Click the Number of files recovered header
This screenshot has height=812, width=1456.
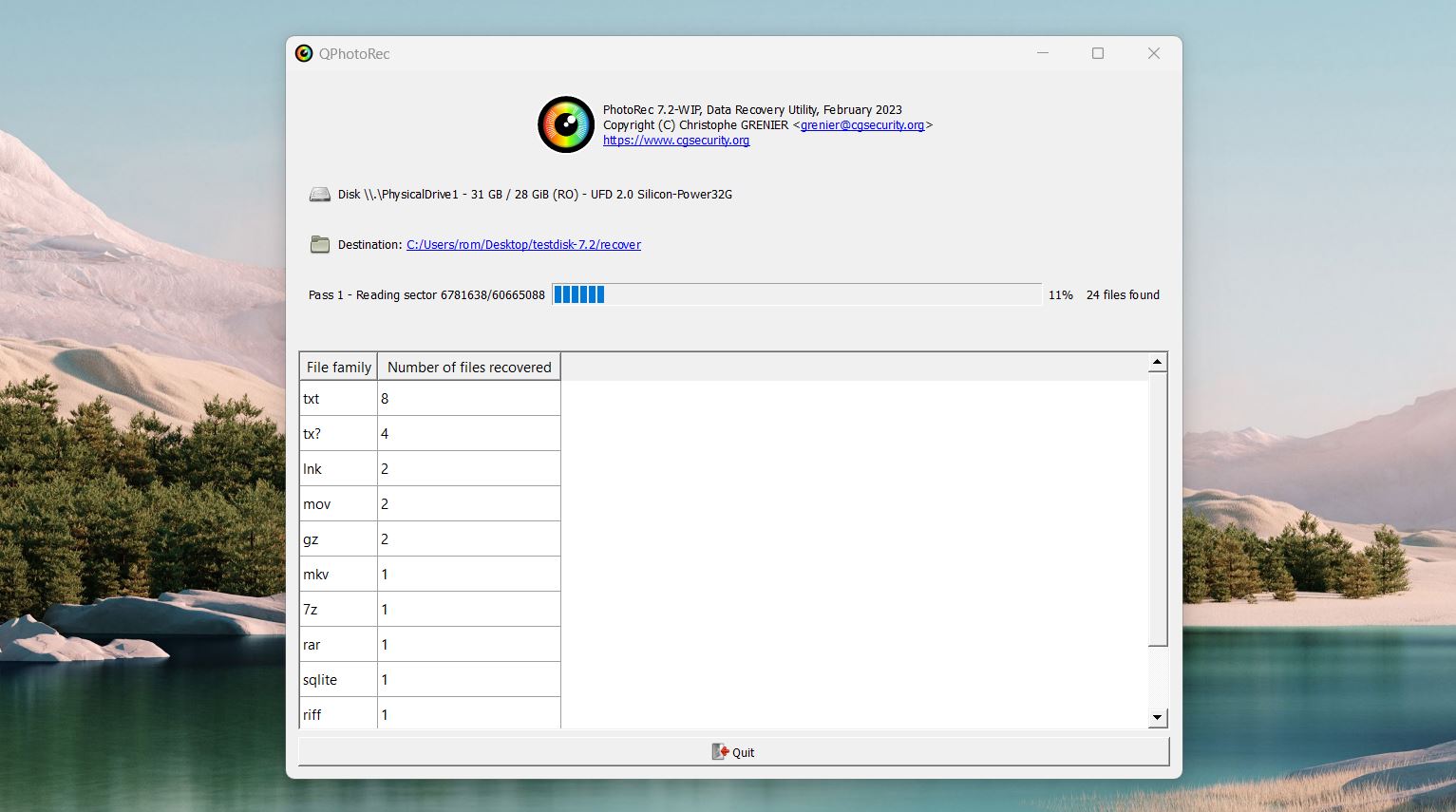click(x=469, y=368)
